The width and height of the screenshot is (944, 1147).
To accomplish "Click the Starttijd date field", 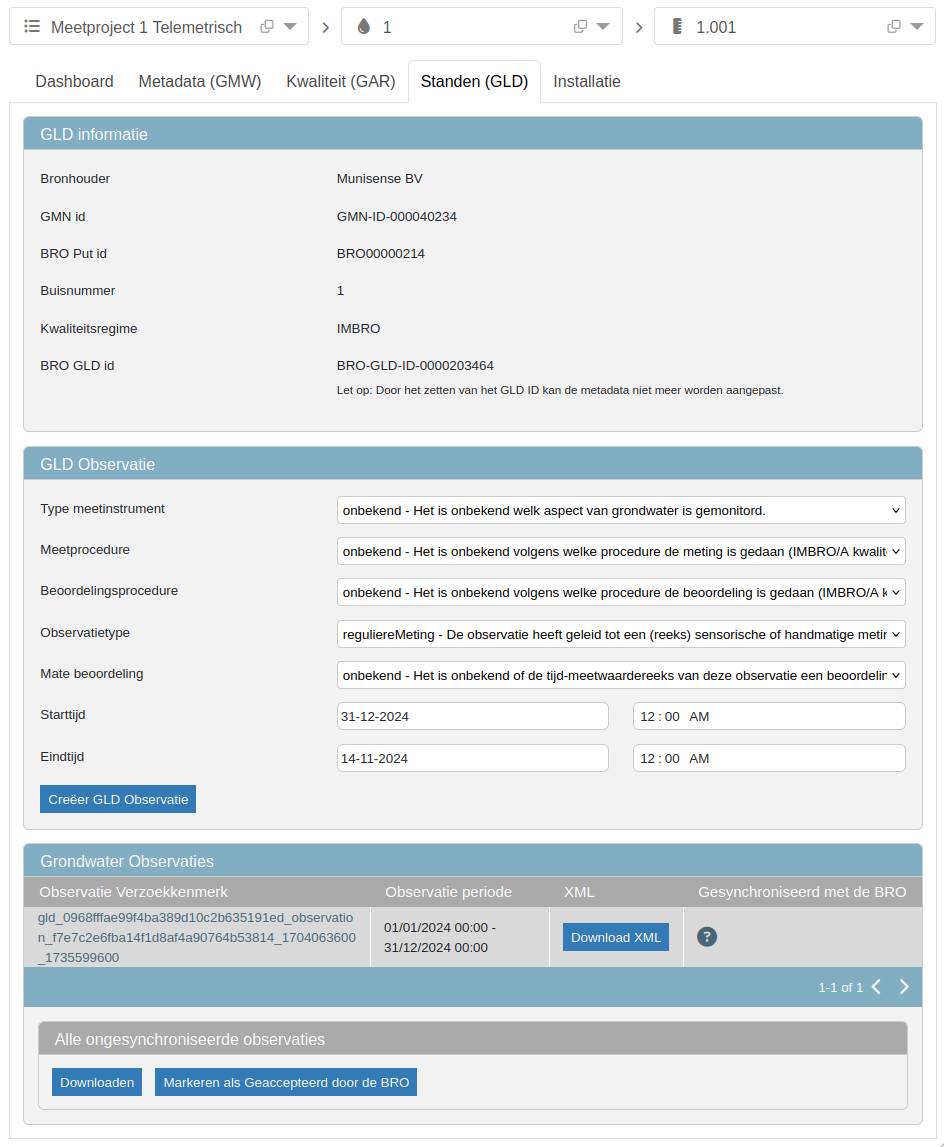I will tap(473, 717).
